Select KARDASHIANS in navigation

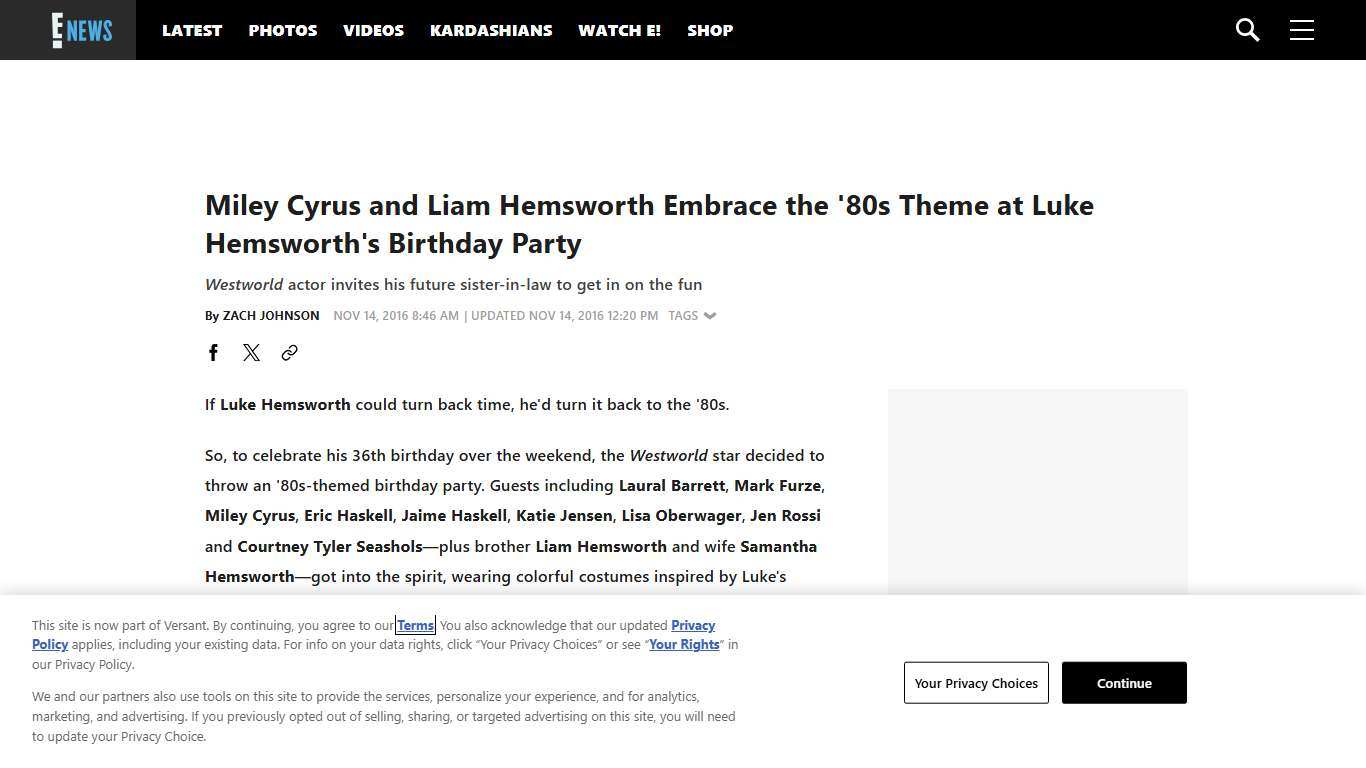point(491,30)
